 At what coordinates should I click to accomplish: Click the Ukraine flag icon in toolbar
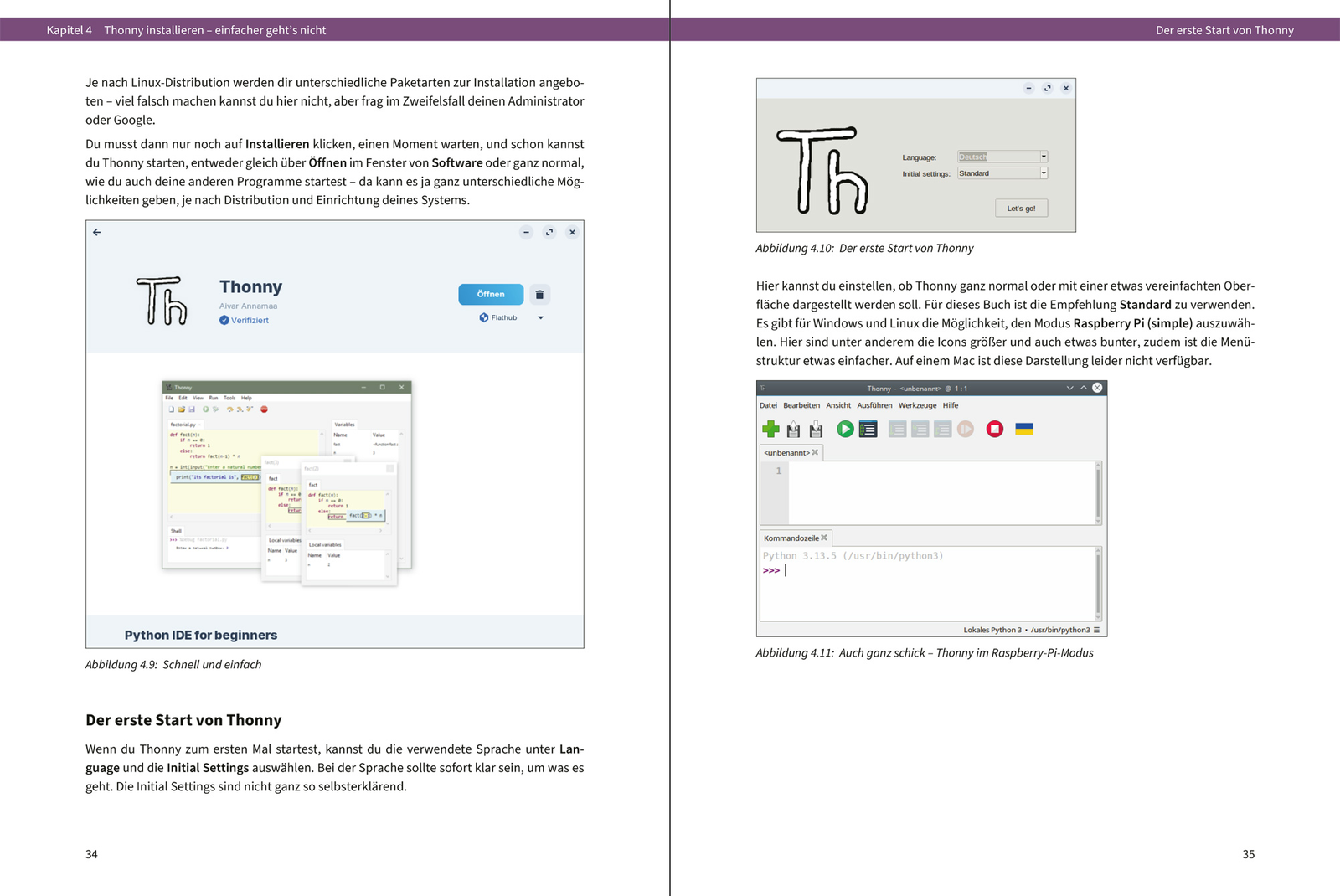coord(1023,429)
